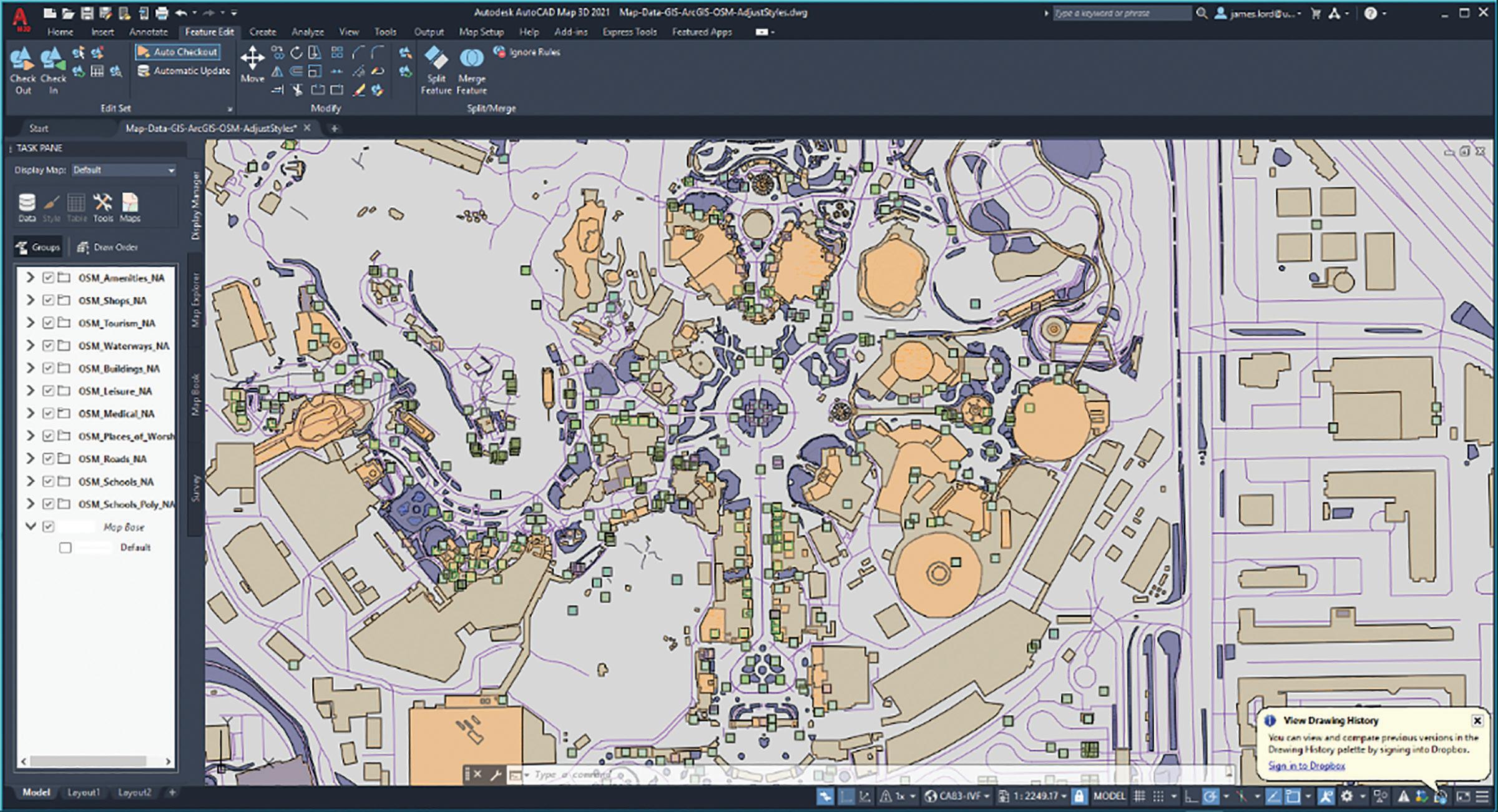
Task: Click the Groups button in Display Manager
Action: (38, 247)
